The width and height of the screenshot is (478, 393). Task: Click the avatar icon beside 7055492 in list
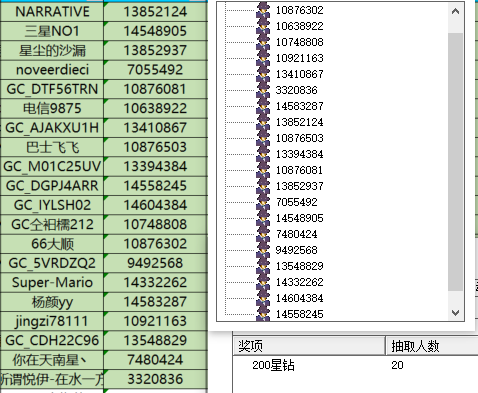click(263, 202)
